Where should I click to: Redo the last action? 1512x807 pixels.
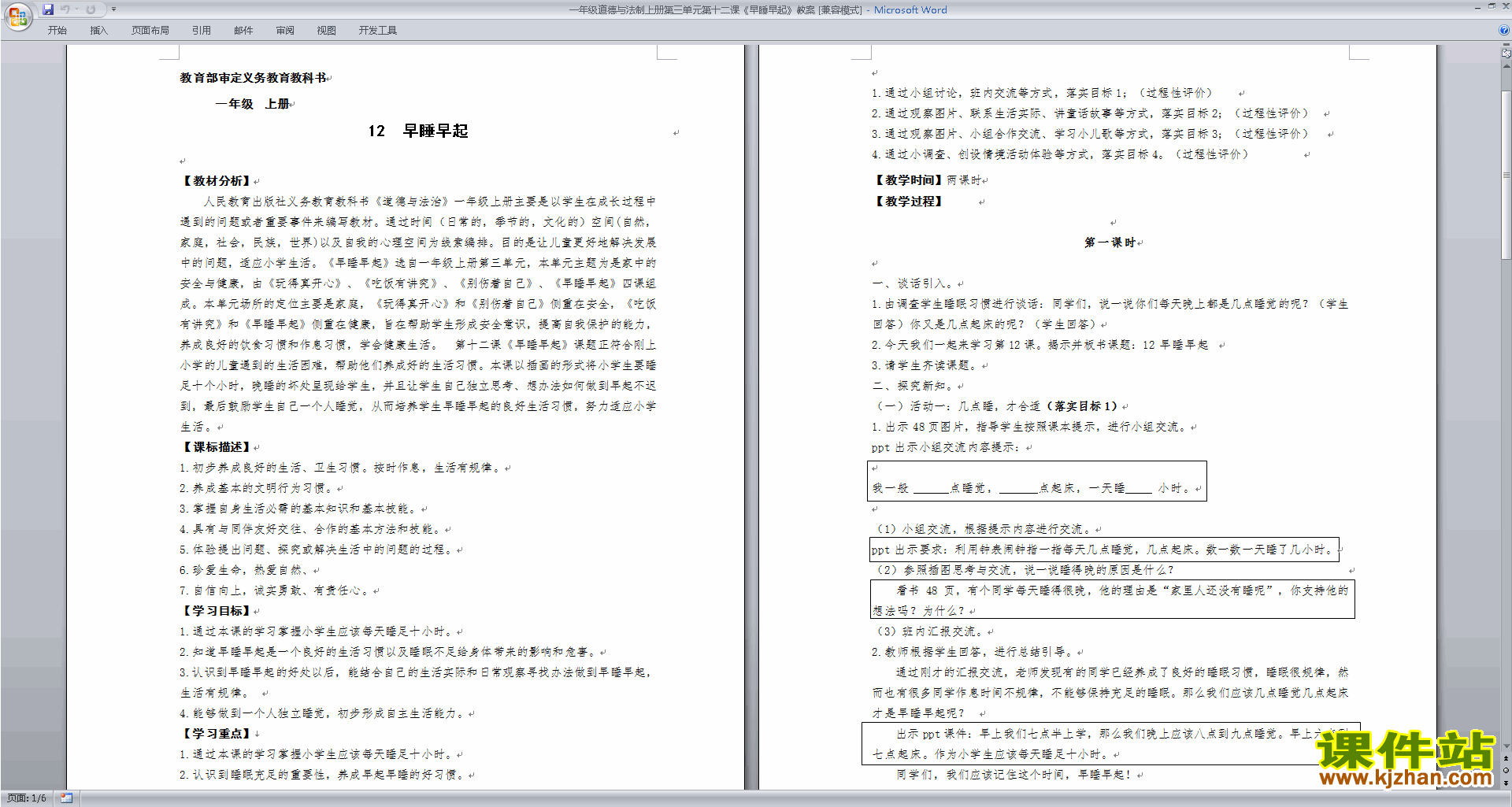(91, 9)
